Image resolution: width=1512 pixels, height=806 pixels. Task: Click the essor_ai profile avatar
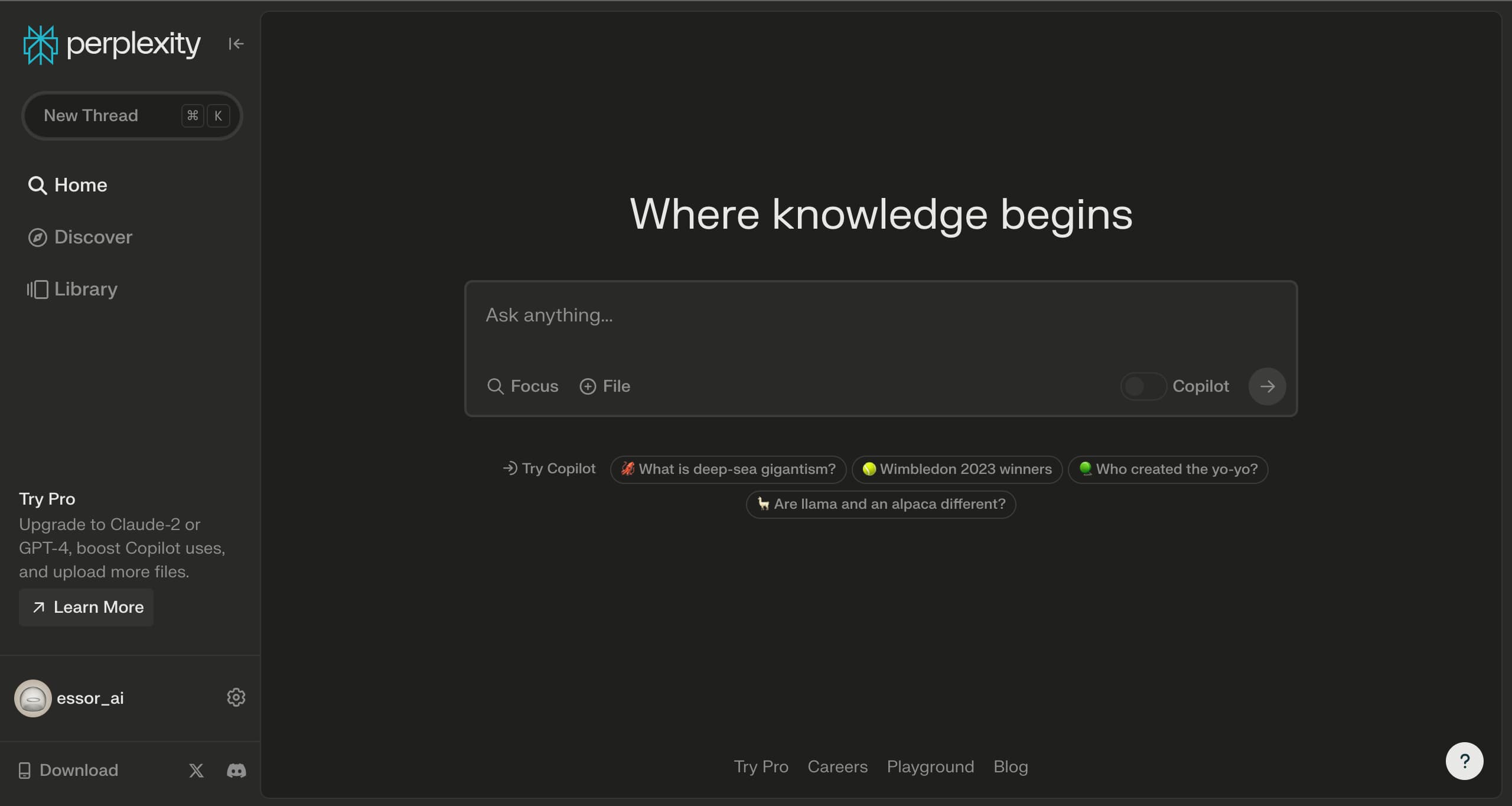point(33,698)
